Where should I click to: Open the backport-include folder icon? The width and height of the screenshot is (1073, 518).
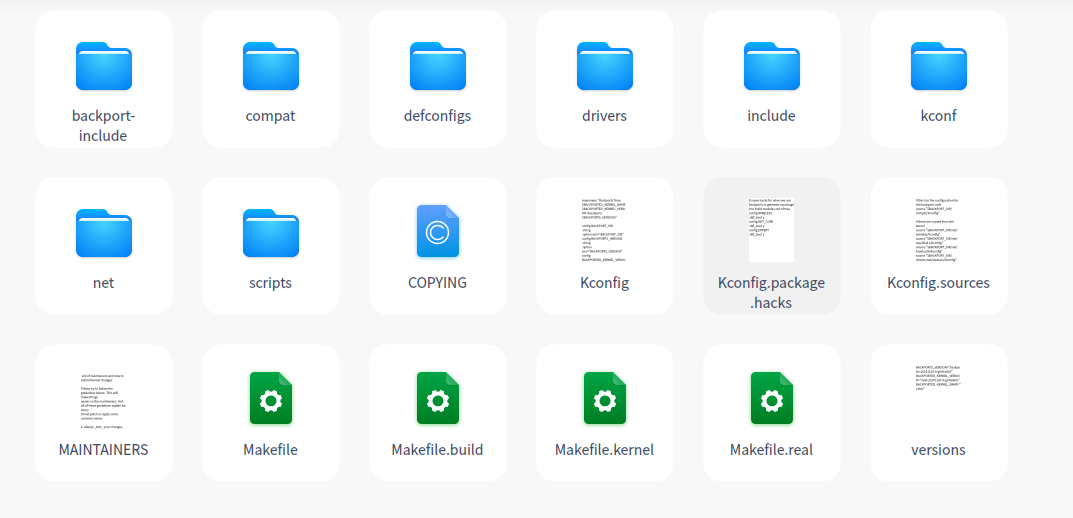[x=103, y=66]
